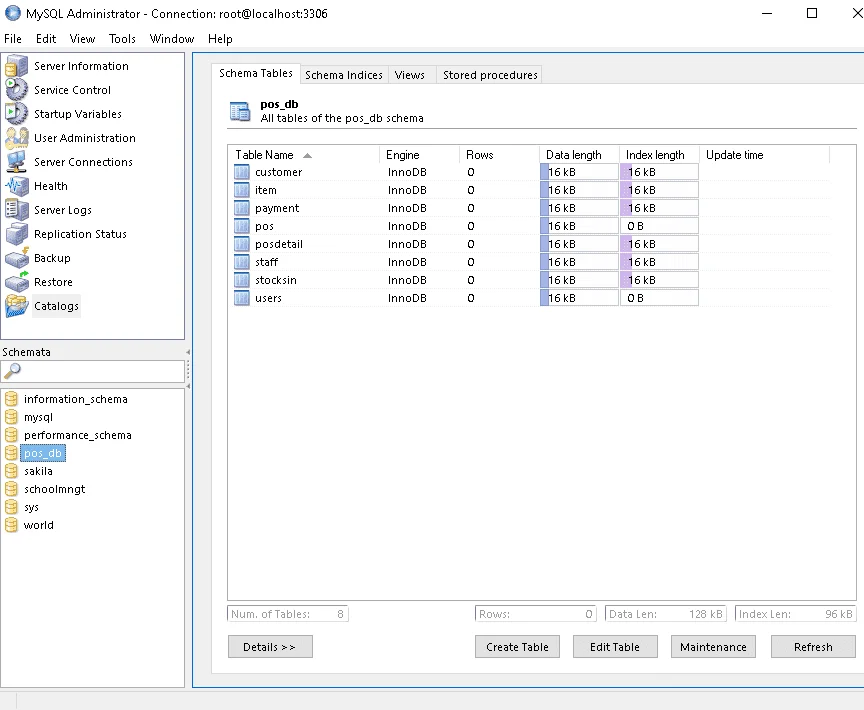Select the Server Logs icon
Image resolution: width=864 pixels, height=710 pixels.
click(x=17, y=210)
